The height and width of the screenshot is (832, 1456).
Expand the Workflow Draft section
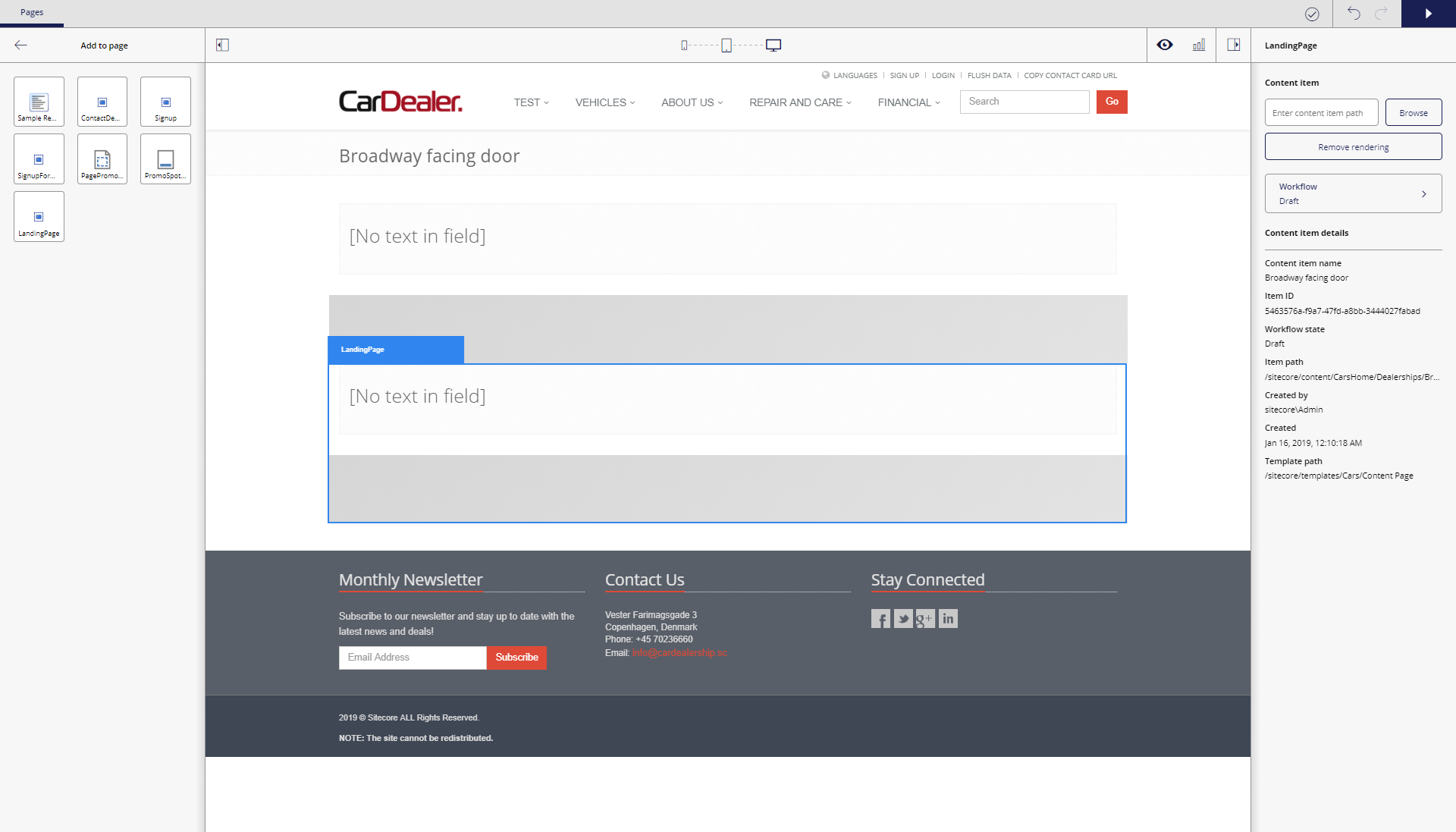[1353, 194]
